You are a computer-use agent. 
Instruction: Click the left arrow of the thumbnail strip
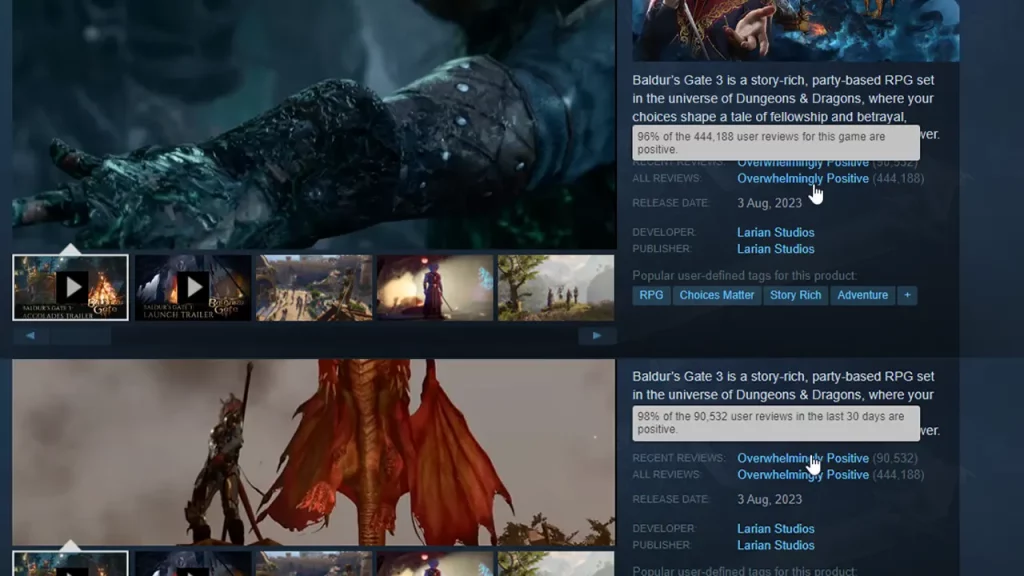pos(30,336)
